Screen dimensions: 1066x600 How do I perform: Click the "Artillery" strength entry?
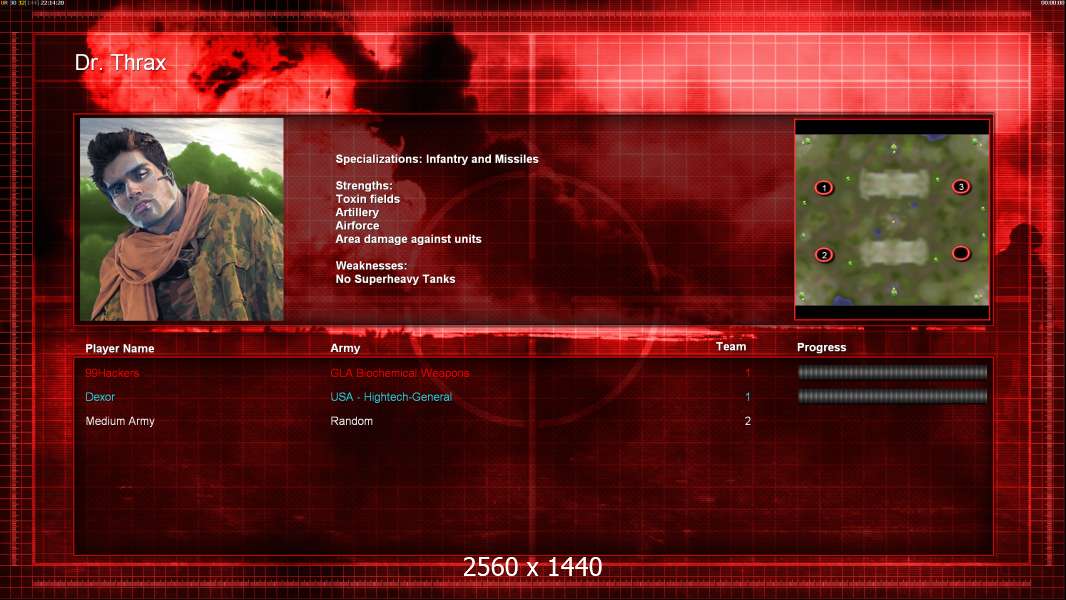[x=357, y=212]
